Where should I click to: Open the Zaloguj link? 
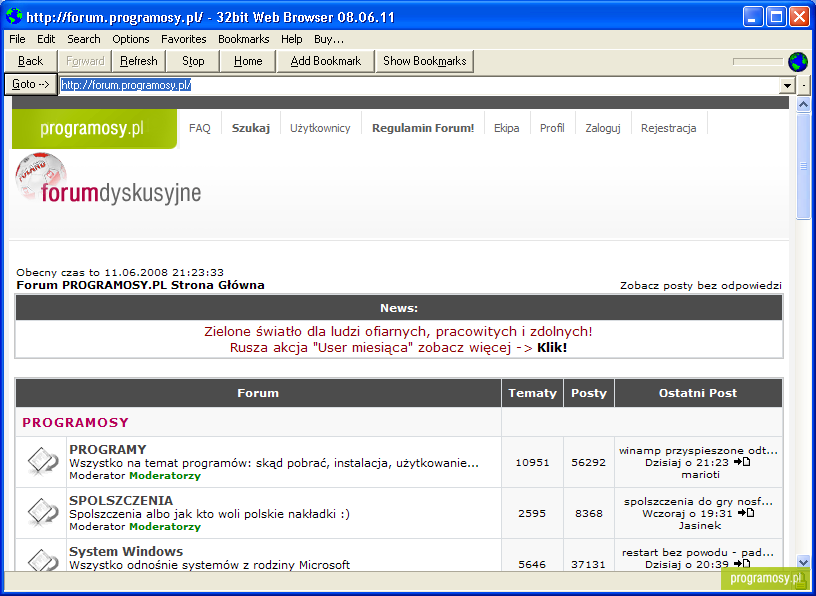603,128
